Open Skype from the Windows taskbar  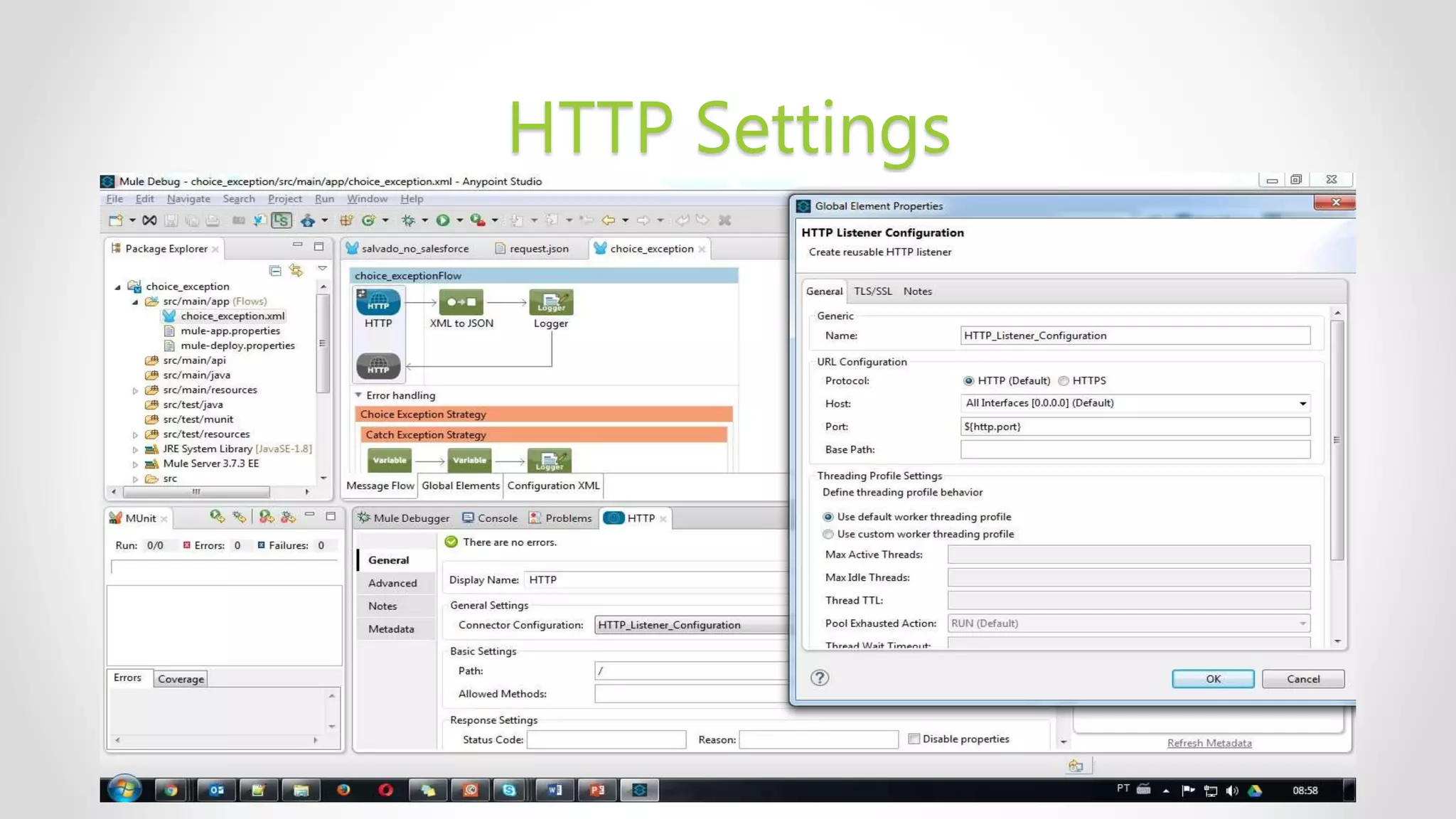[x=510, y=790]
